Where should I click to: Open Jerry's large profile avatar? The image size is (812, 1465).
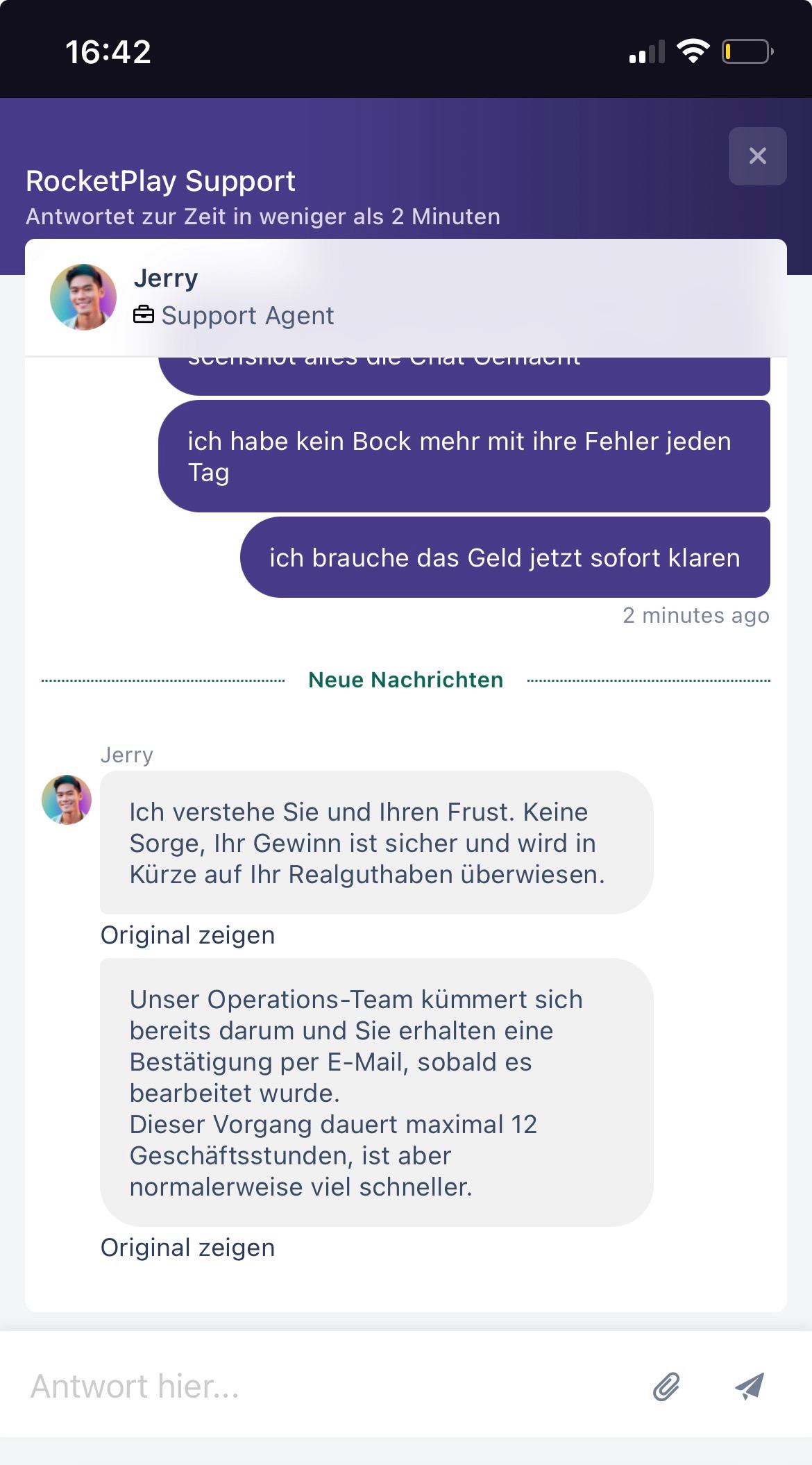click(x=83, y=296)
